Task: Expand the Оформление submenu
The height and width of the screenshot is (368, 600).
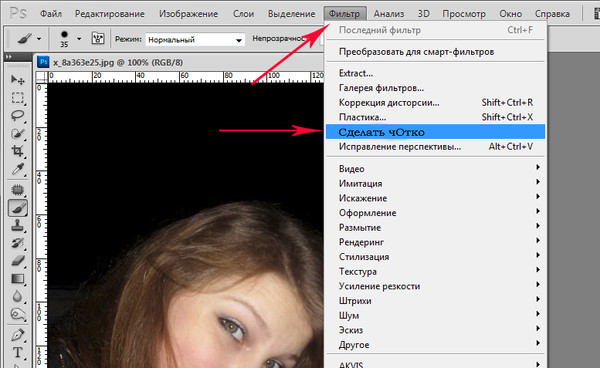Action: (435, 213)
